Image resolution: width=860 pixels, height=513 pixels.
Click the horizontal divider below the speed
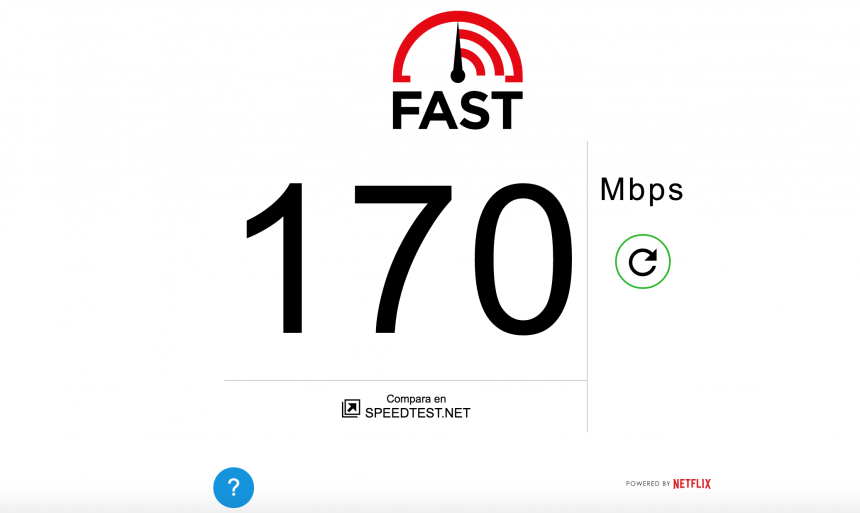pos(405,380)
